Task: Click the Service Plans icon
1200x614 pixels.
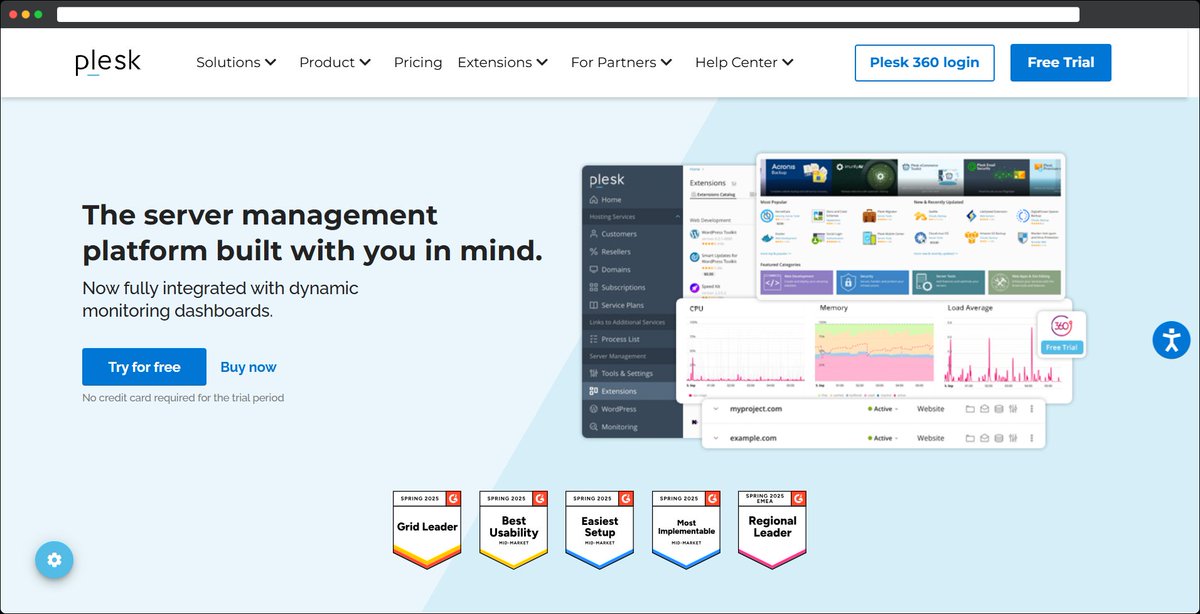Action: (x=594, y=305)
